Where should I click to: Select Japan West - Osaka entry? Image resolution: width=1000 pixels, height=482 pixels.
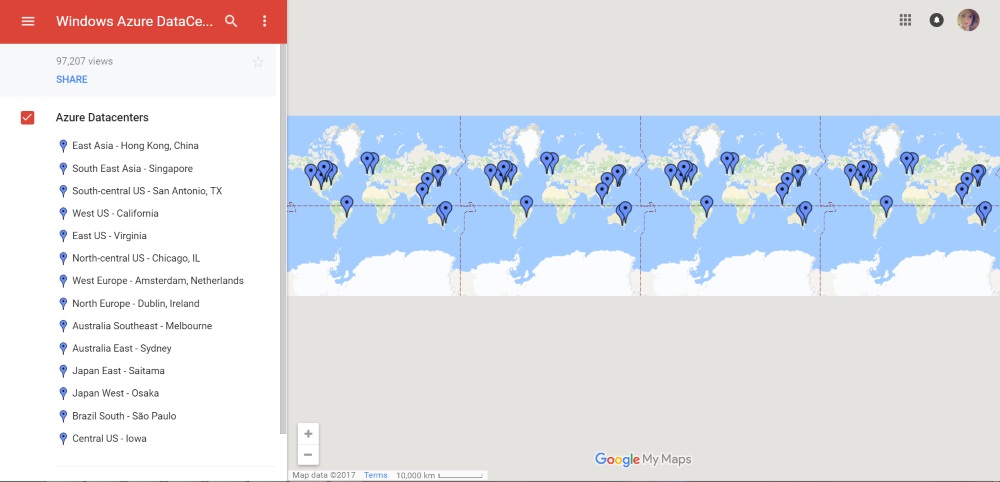coord(115,393)
